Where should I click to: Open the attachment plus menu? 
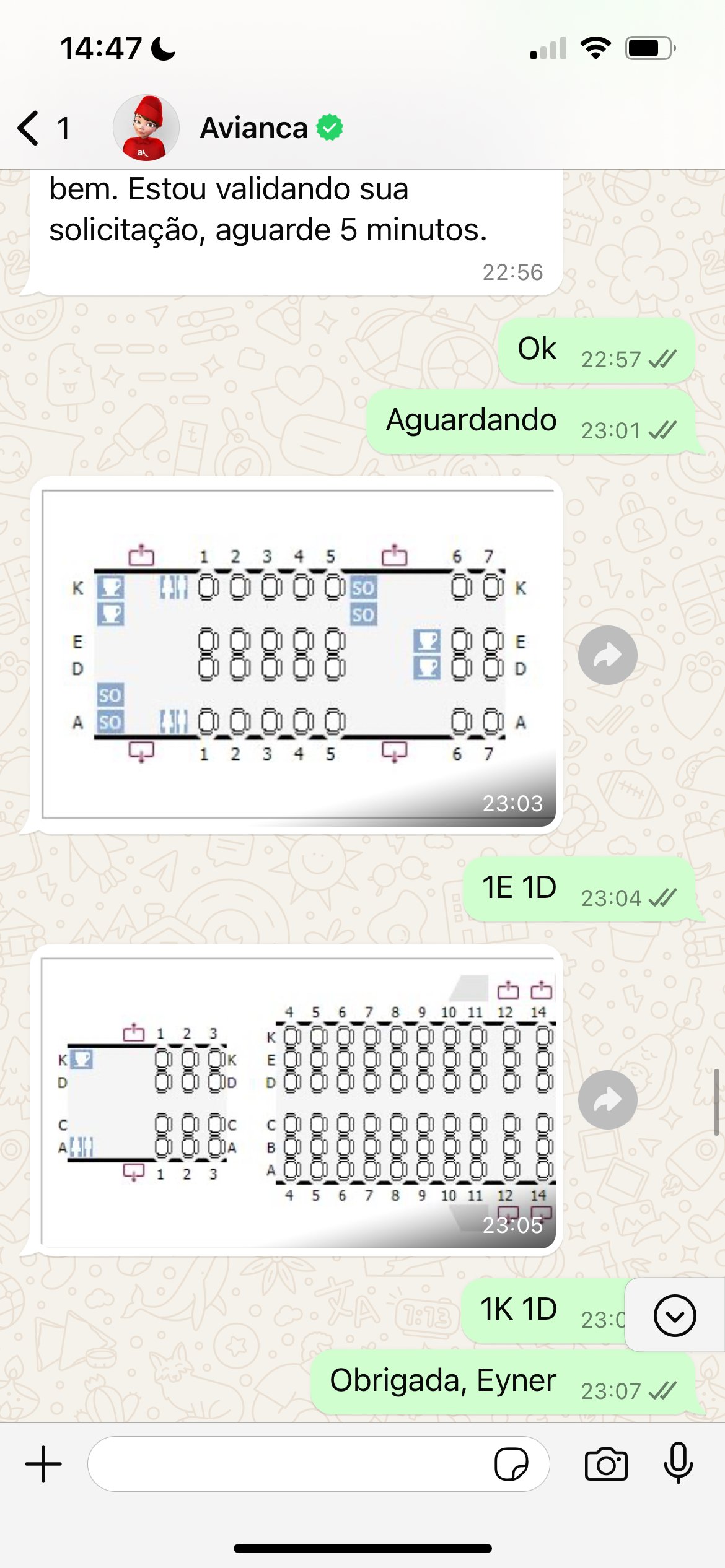(x=43, y=1464)
